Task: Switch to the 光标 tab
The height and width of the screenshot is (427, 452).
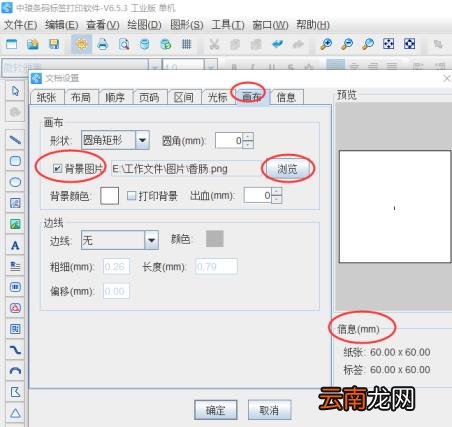Action: [218, 97]
